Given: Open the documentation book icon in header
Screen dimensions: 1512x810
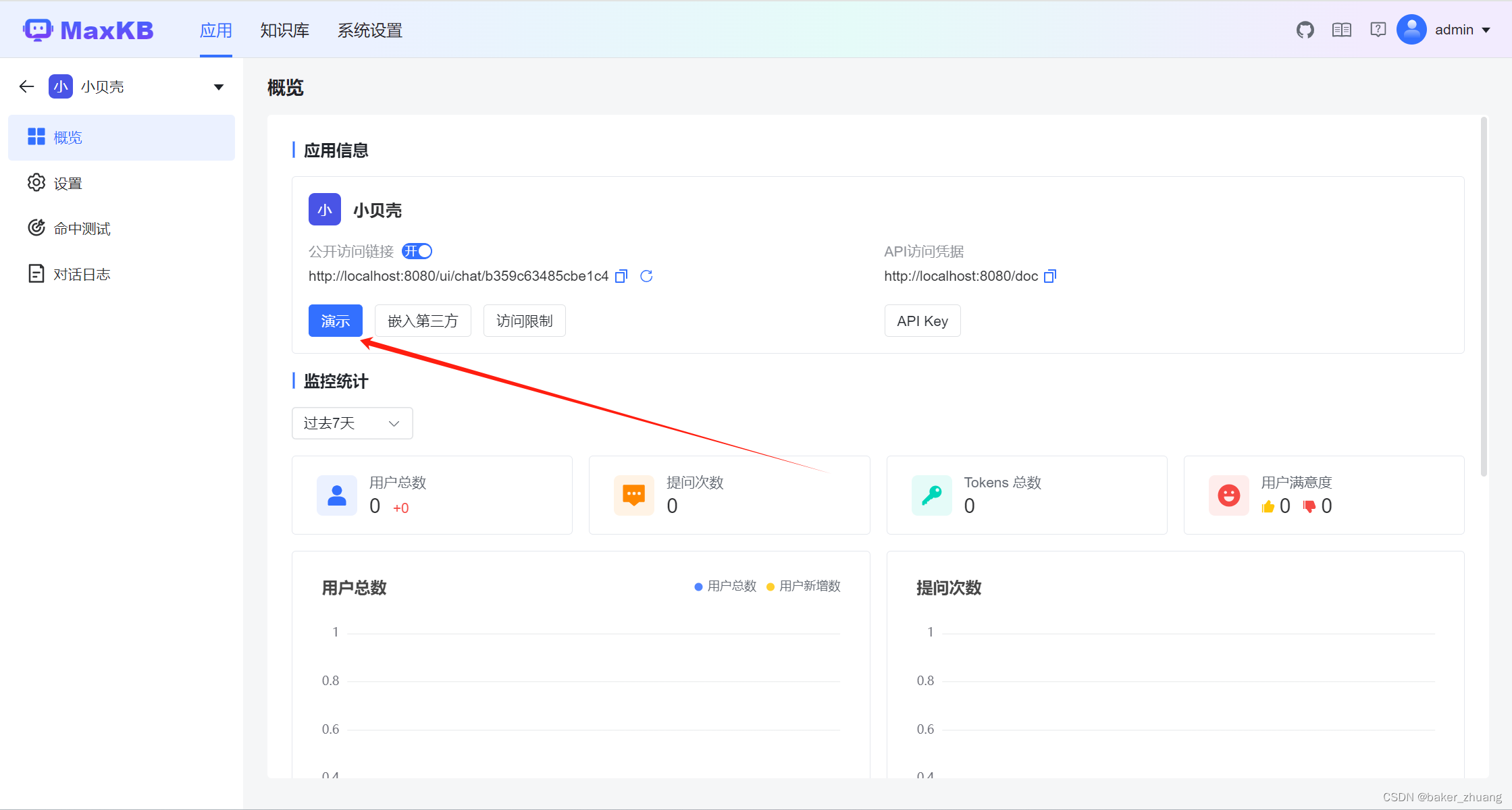Looking at the screenshot, I should pyautogui.click(x=1341, y=29).
